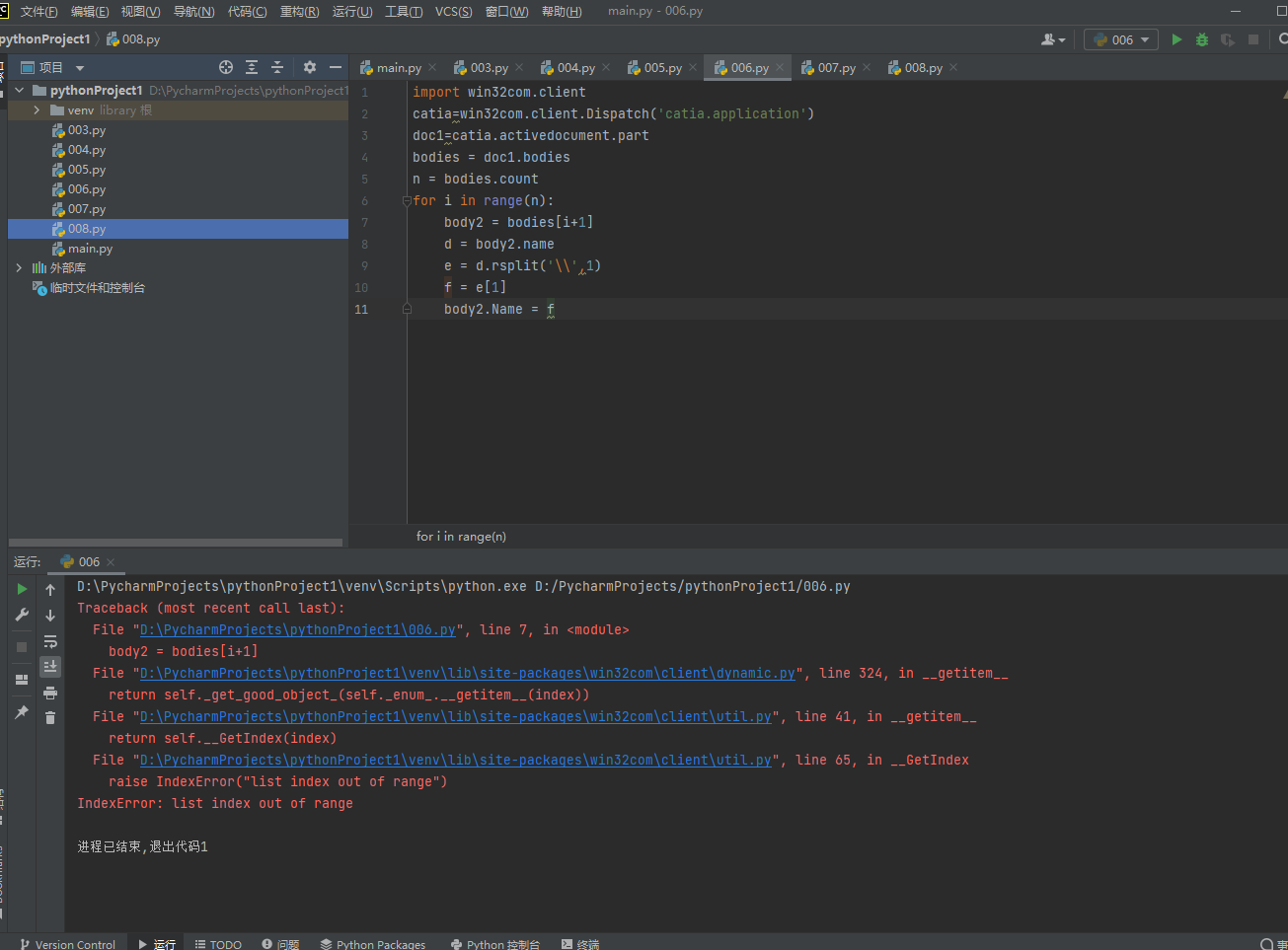Open the 重构(R) menu
The image size is (1288, 950).
[x=299, y=11]
